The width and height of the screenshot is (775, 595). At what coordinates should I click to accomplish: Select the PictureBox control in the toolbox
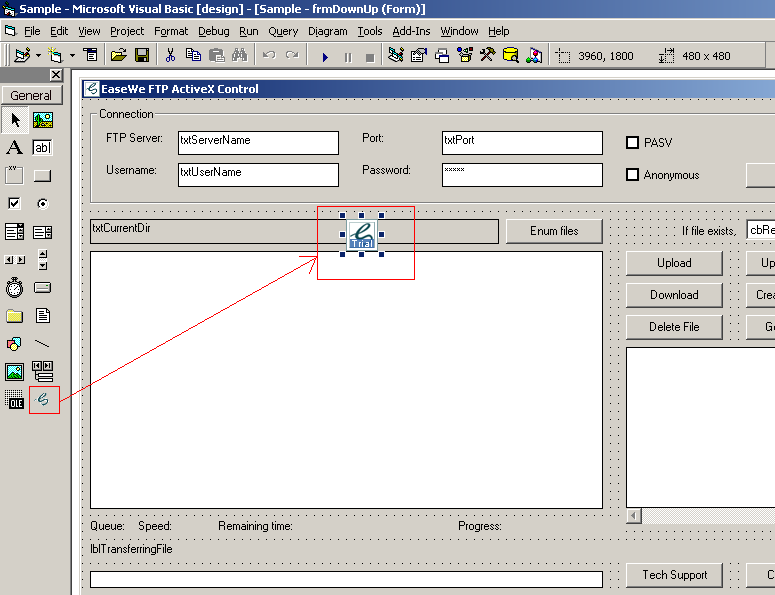(43, 120)
